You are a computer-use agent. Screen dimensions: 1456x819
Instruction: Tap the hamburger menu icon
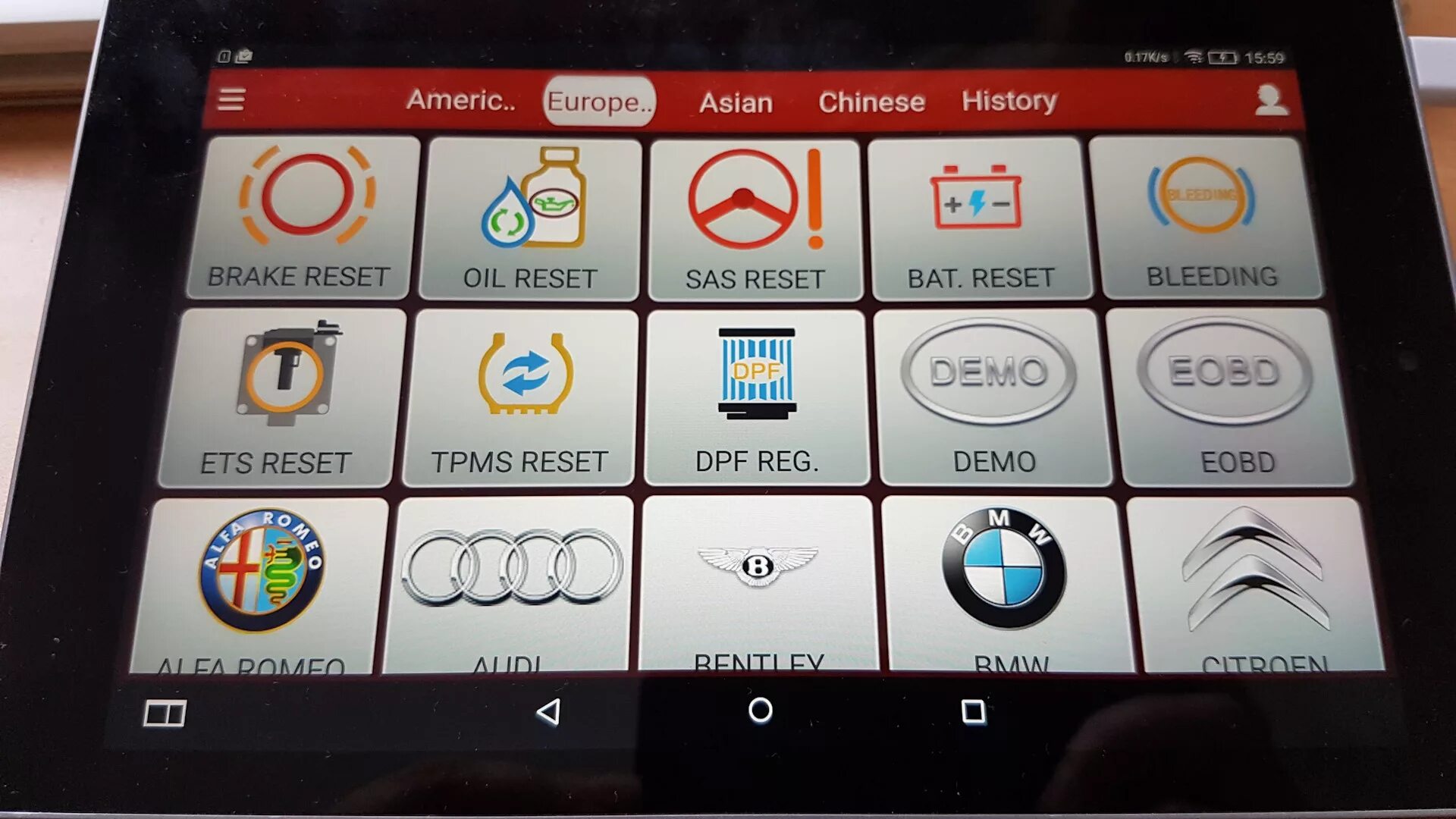pyautogui.click(x=231, y=100)
